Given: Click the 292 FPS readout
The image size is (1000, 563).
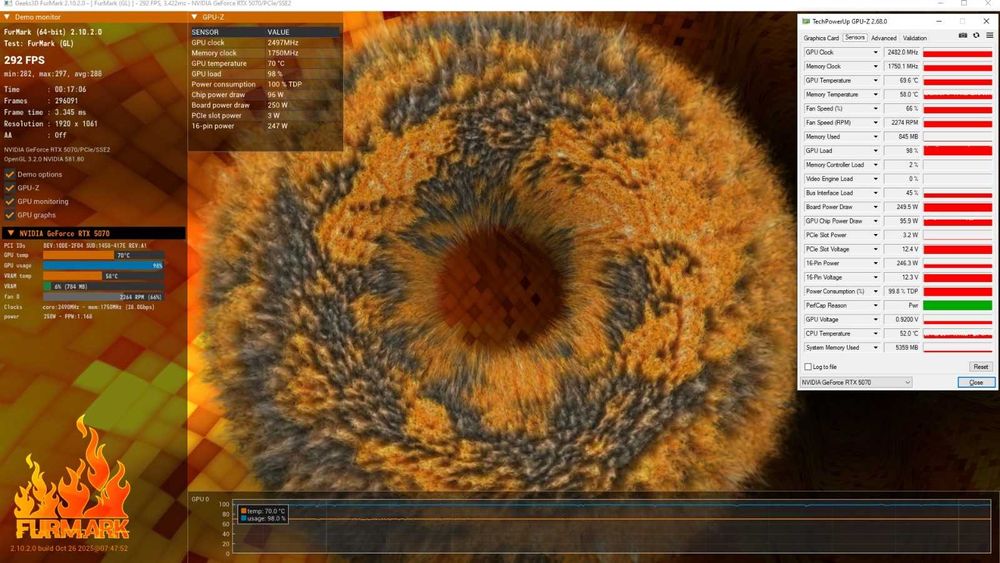Looking at the screenshot, I should coord(24,60).
